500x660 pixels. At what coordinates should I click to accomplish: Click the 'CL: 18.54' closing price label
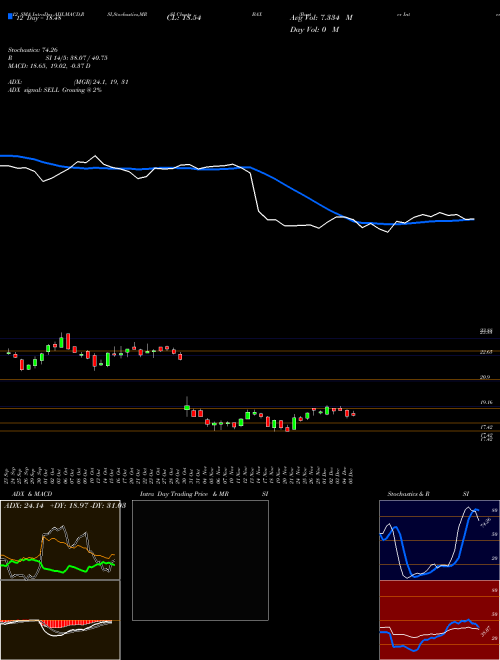pyautogui.click(x=184, y=18)
